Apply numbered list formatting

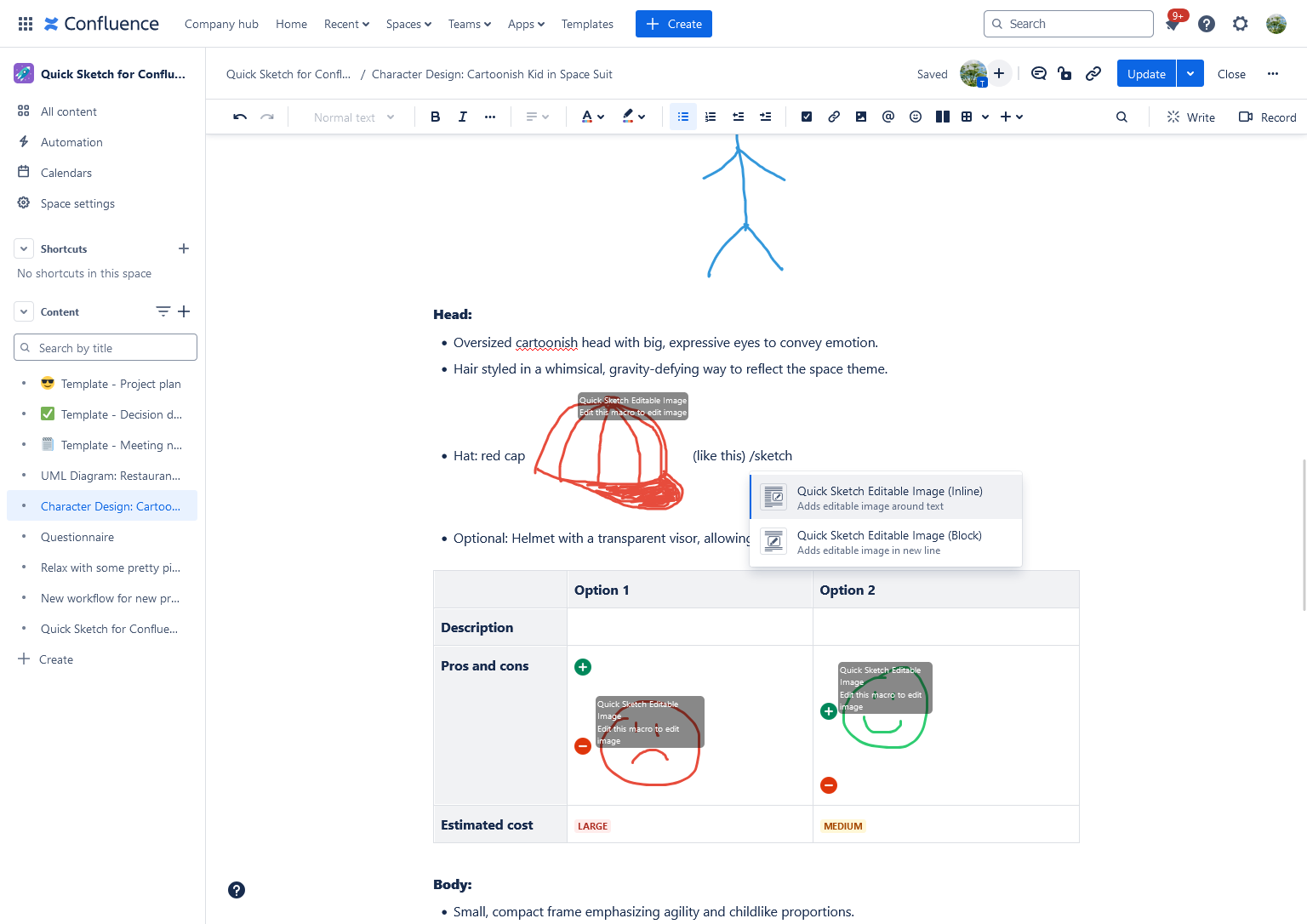tap(711, 117)
